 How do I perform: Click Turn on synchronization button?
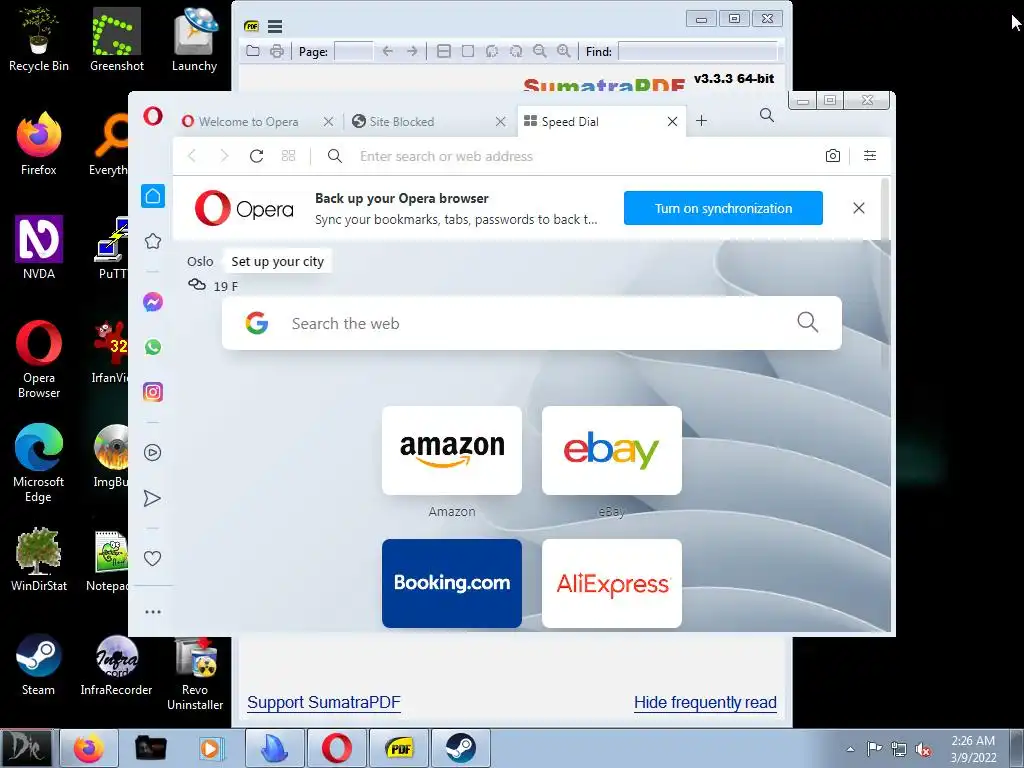723,208
